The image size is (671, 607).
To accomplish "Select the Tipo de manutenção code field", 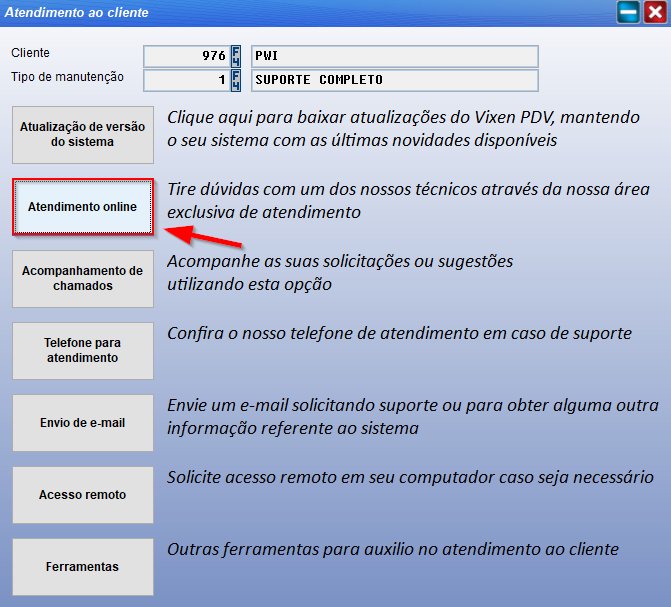I will point(187,80).
